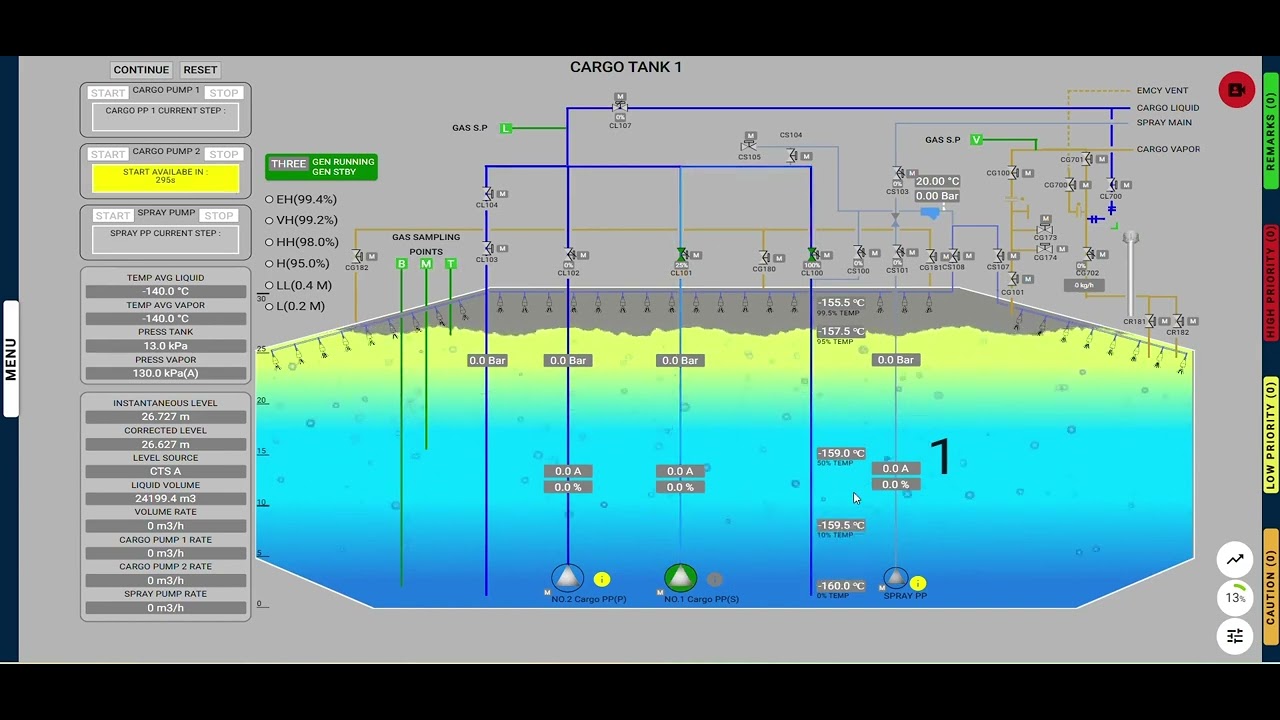Click spray valve CS100
The image size is (1280, 720).
click(858, 252)
